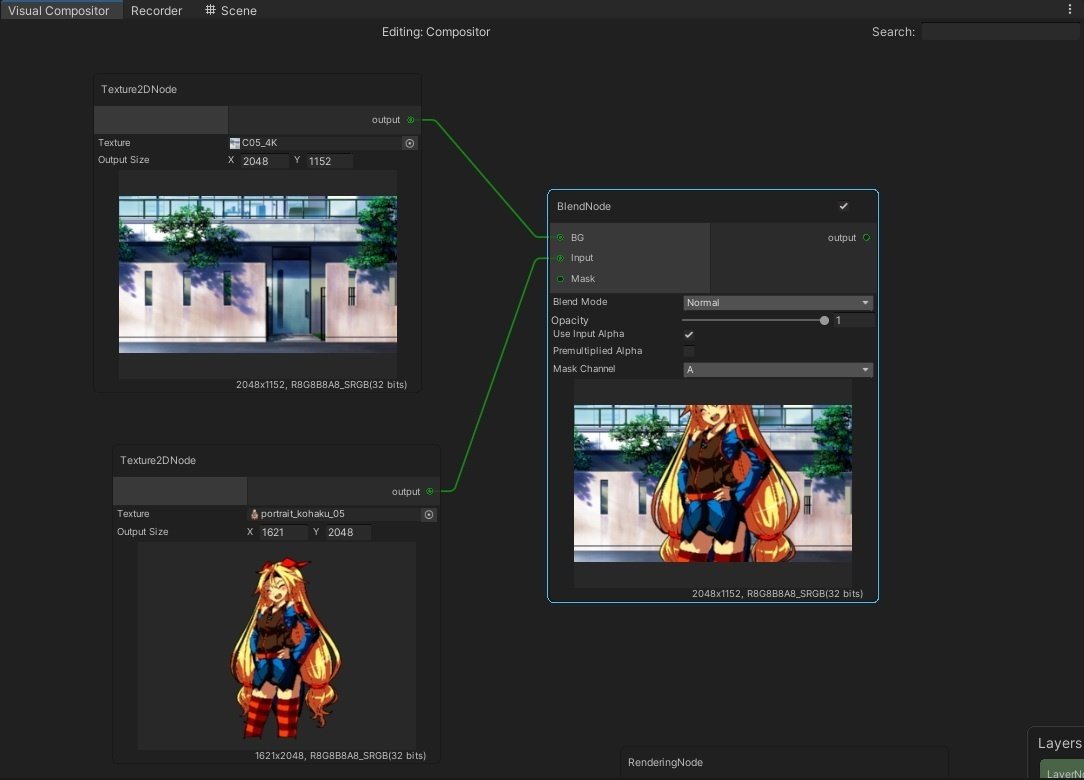Click the Output Size Y field showing 2048

(348, 532)
